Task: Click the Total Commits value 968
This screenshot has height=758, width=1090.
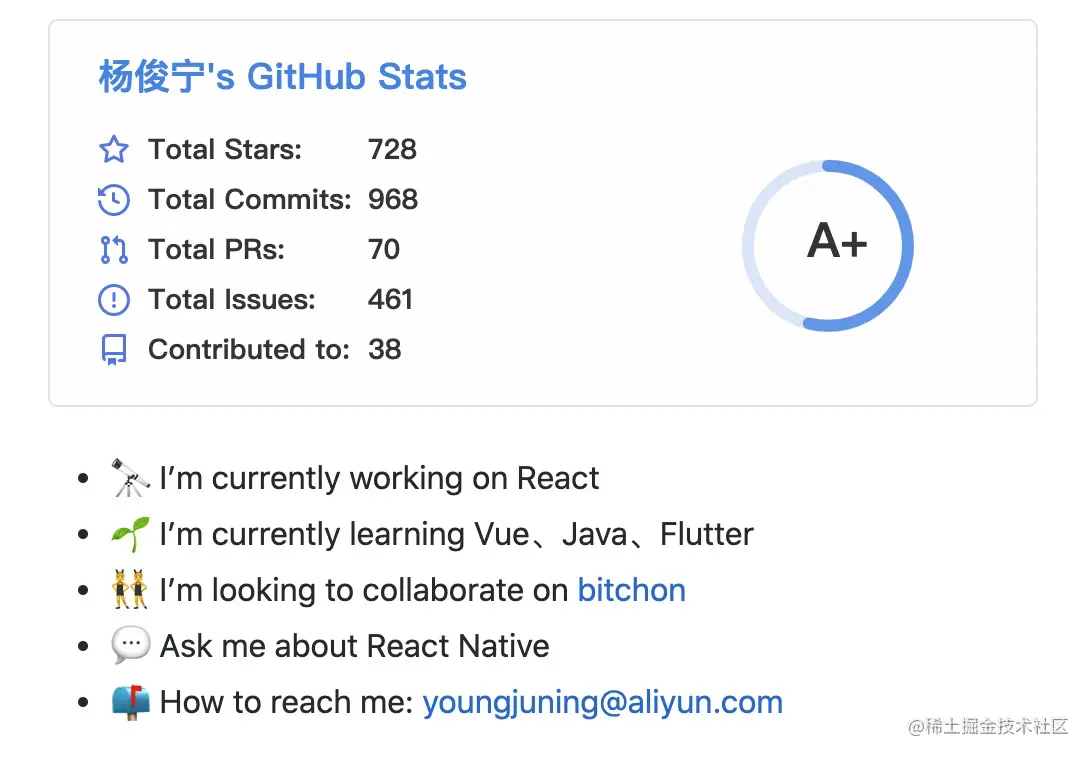Action: pyautogui.click(x=393, y=200)
